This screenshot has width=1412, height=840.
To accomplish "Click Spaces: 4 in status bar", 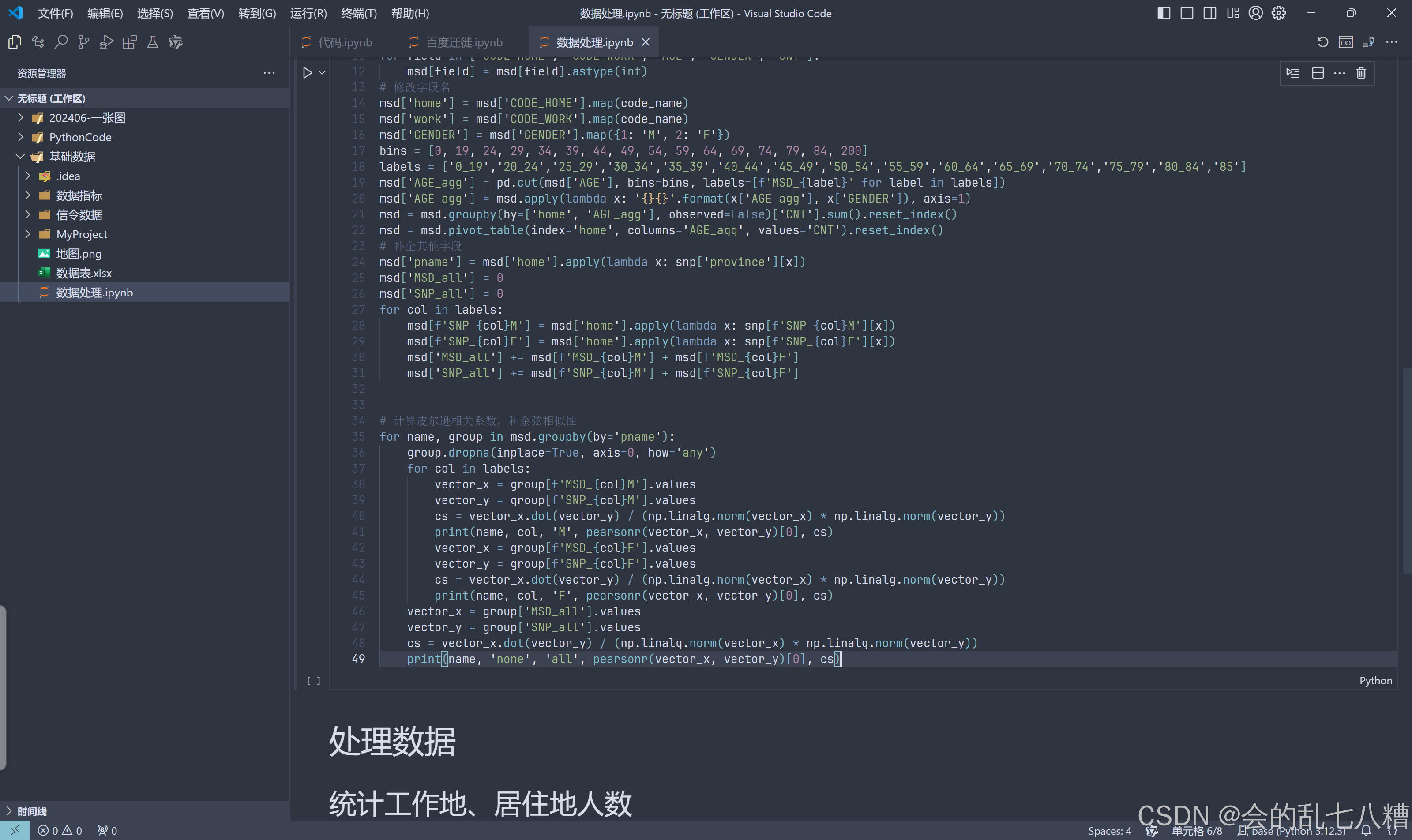I will (x=1109, y=830).
